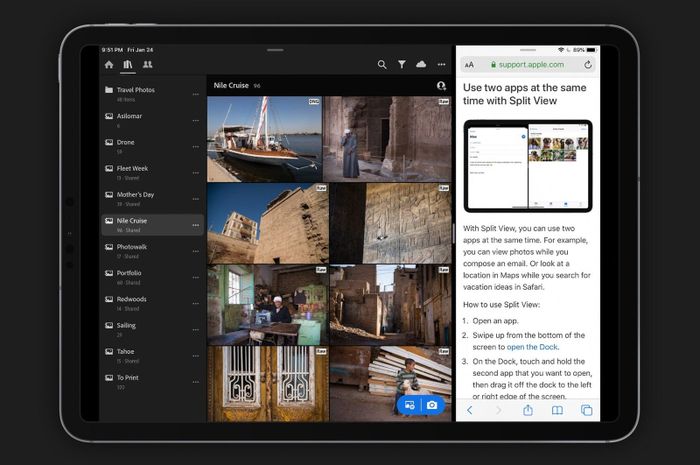
Task: Open the Library view icon
Action: point(128,65)
